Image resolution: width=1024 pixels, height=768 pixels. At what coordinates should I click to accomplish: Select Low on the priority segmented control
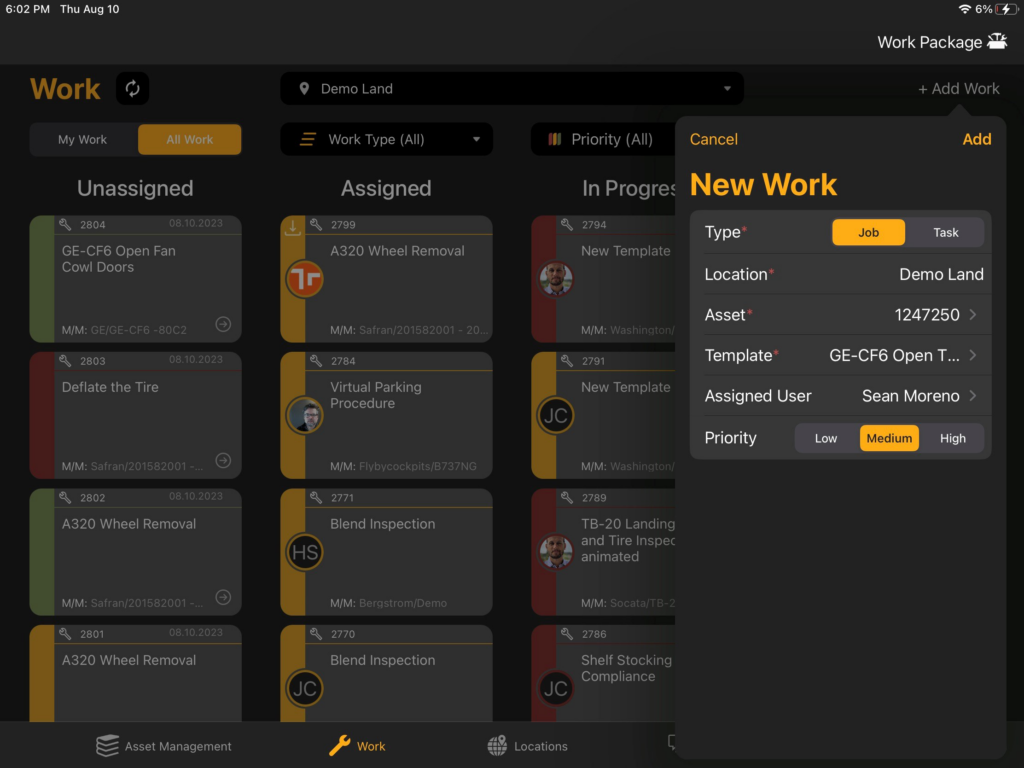pyautogui.click(x=826, y=438)
